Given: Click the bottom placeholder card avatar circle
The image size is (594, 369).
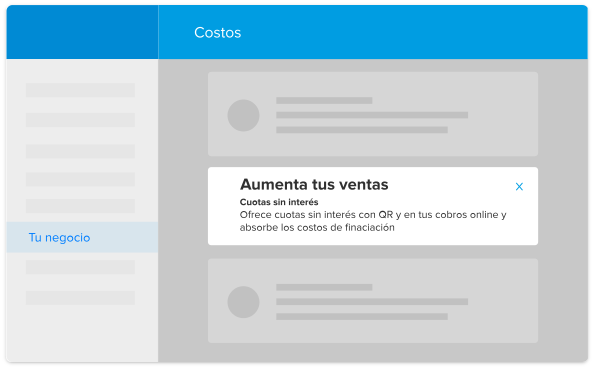Looking at the screenshot, I should (x=243, y=302).
